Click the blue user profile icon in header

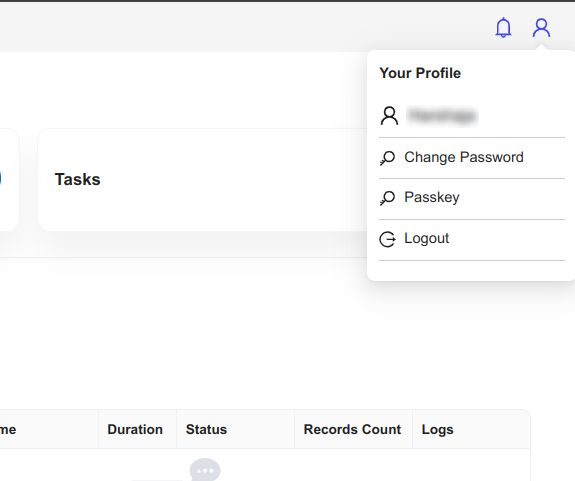click(541, 28)
